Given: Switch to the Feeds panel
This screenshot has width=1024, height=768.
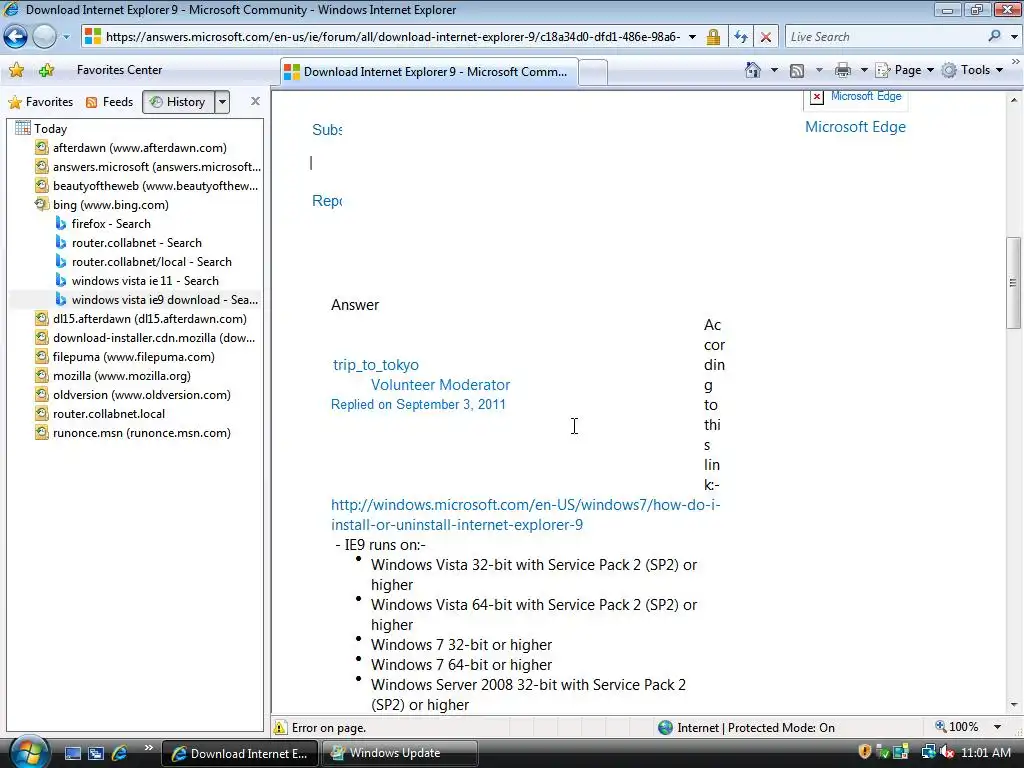Looking at the screenshot, I should 110,102.
